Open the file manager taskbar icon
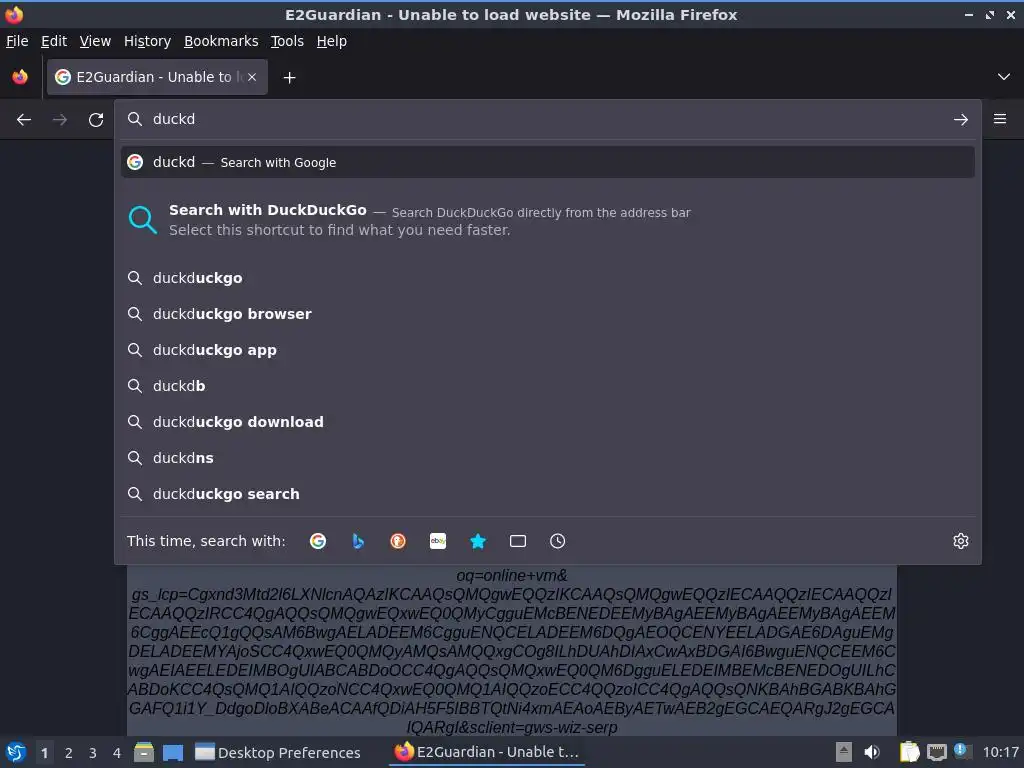Viewport: 1024px width, 768px height. 144,752
